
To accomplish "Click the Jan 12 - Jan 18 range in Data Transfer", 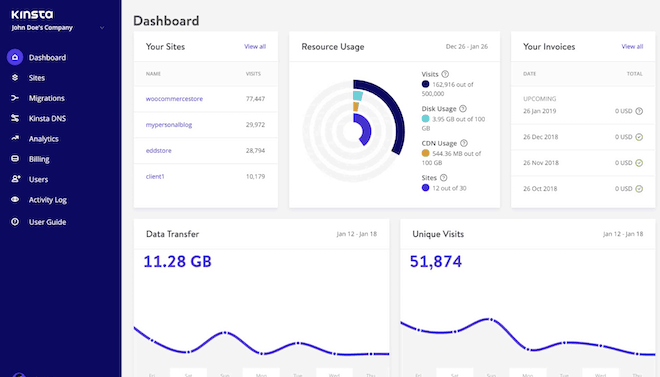I will point(357,234).
